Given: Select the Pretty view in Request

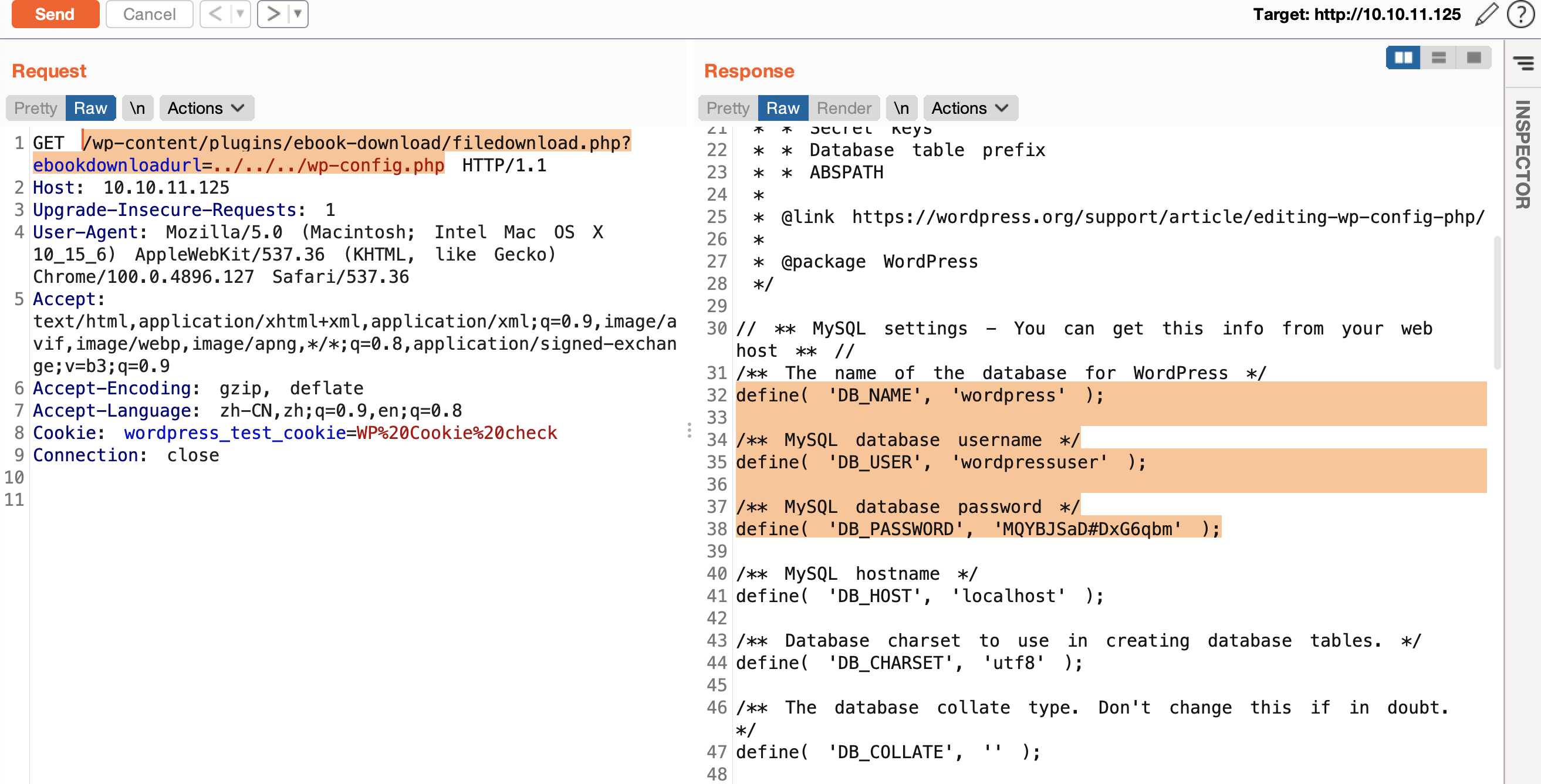Looking at the screenshot, I should click(35, 108).
